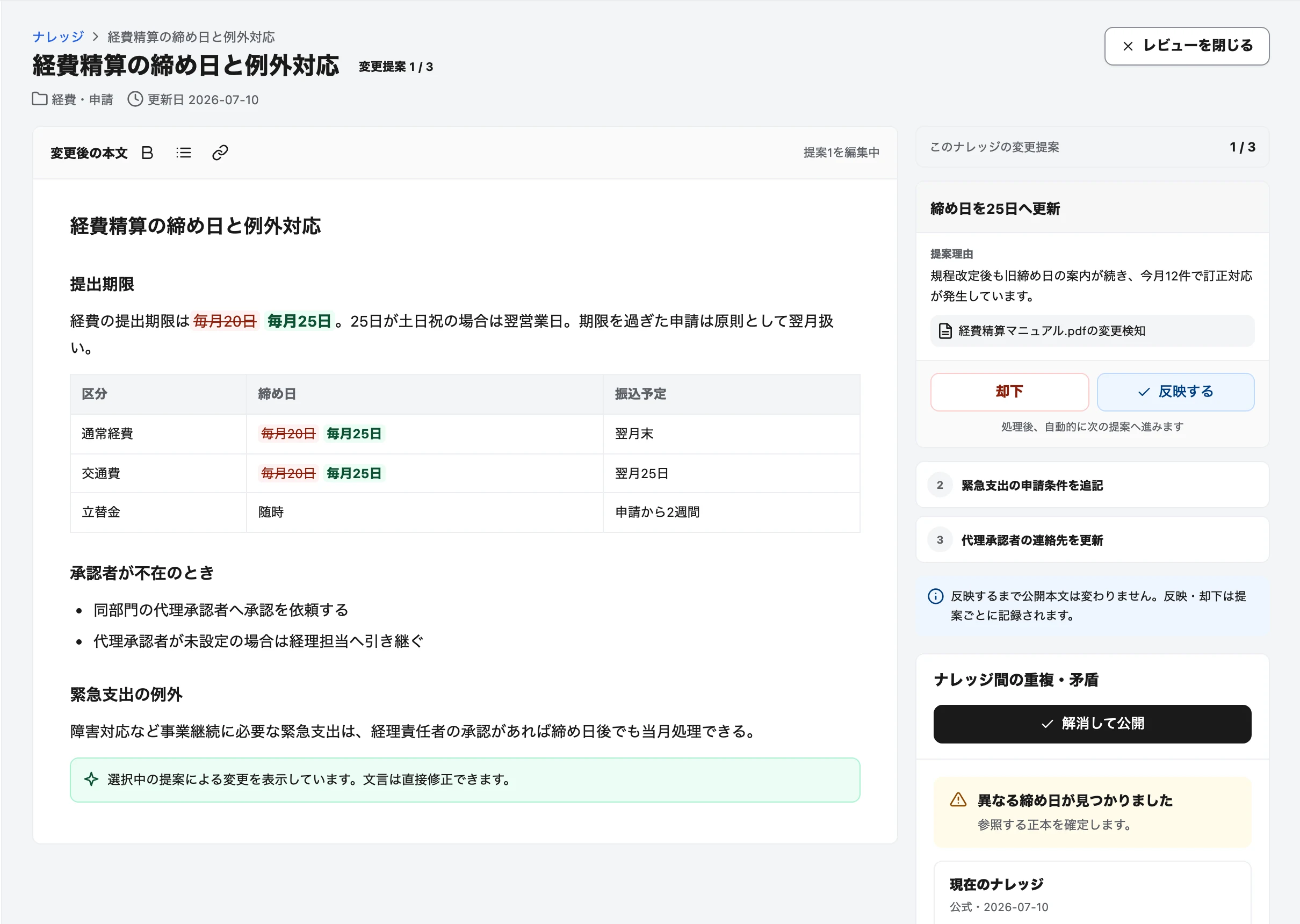Image resolution: width=1300 pixels, height=924 pixels.
Task: Click the folder icon beside 経費・申請
Action: 39,99
